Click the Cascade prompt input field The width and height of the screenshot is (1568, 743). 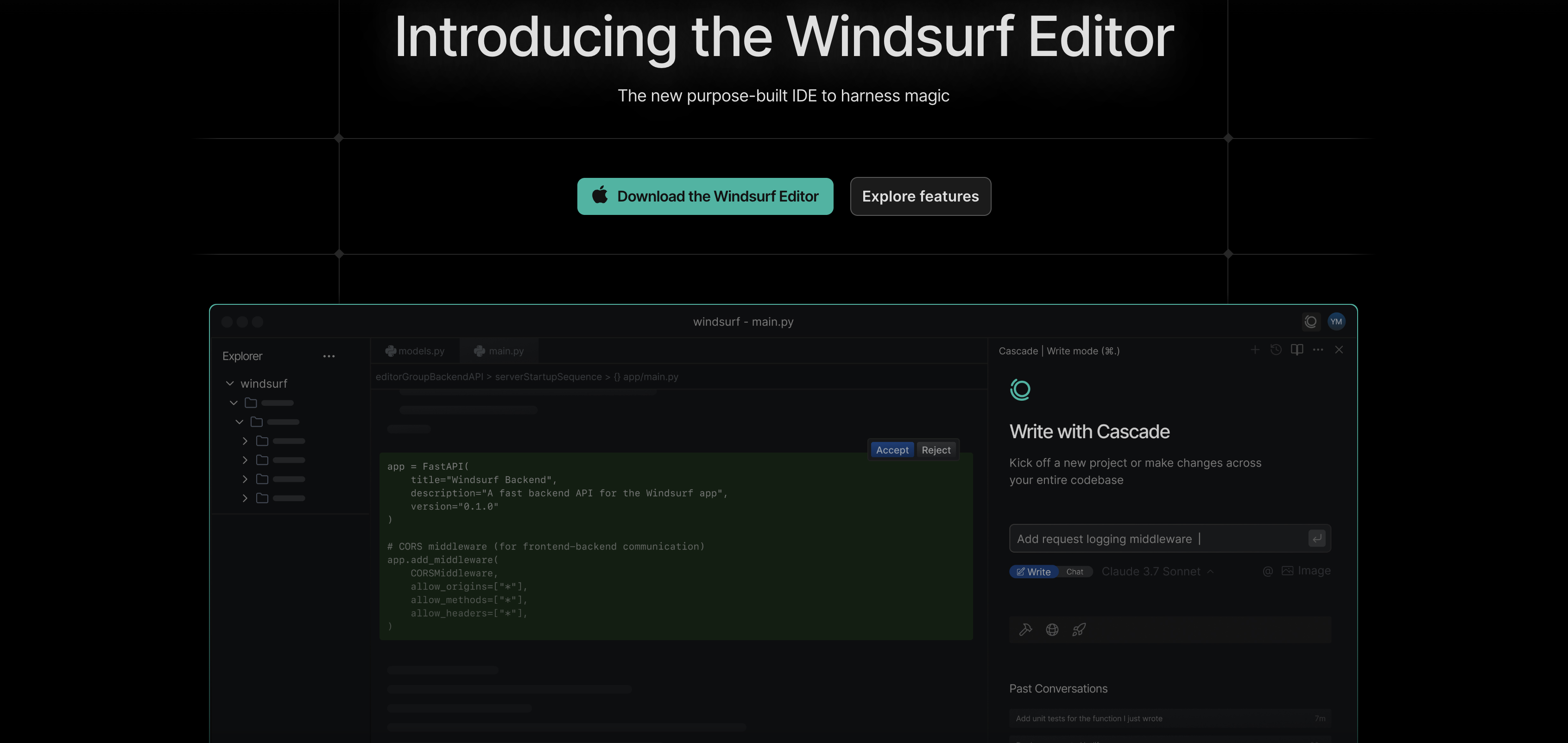tap(1157, 539)
